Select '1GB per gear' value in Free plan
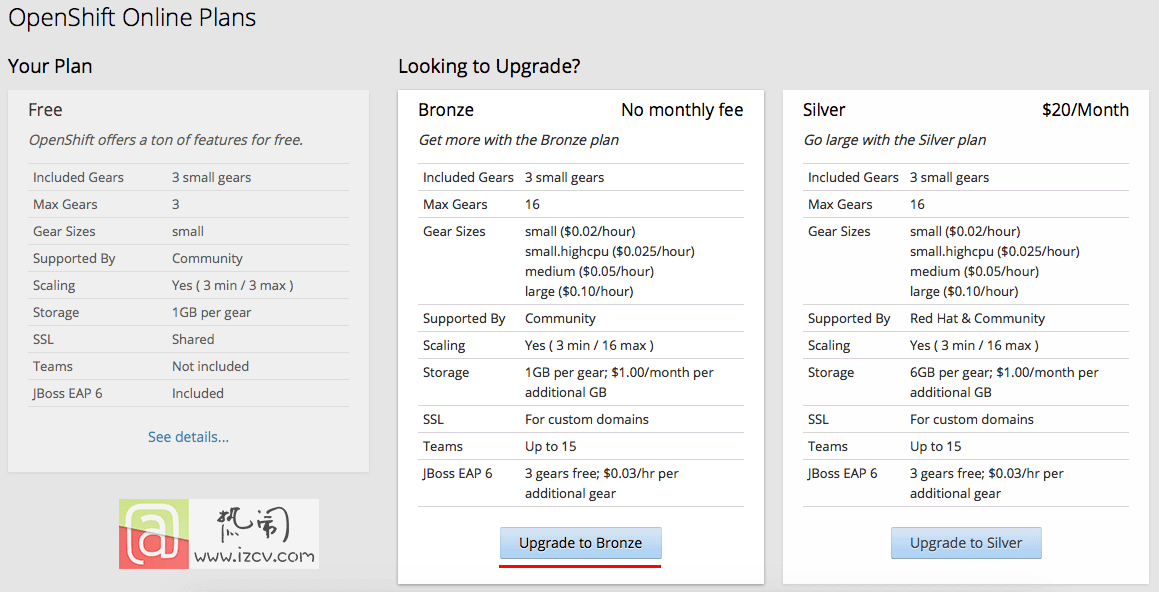This screenshot has width=1159, height=592. [x=211, y=313]
